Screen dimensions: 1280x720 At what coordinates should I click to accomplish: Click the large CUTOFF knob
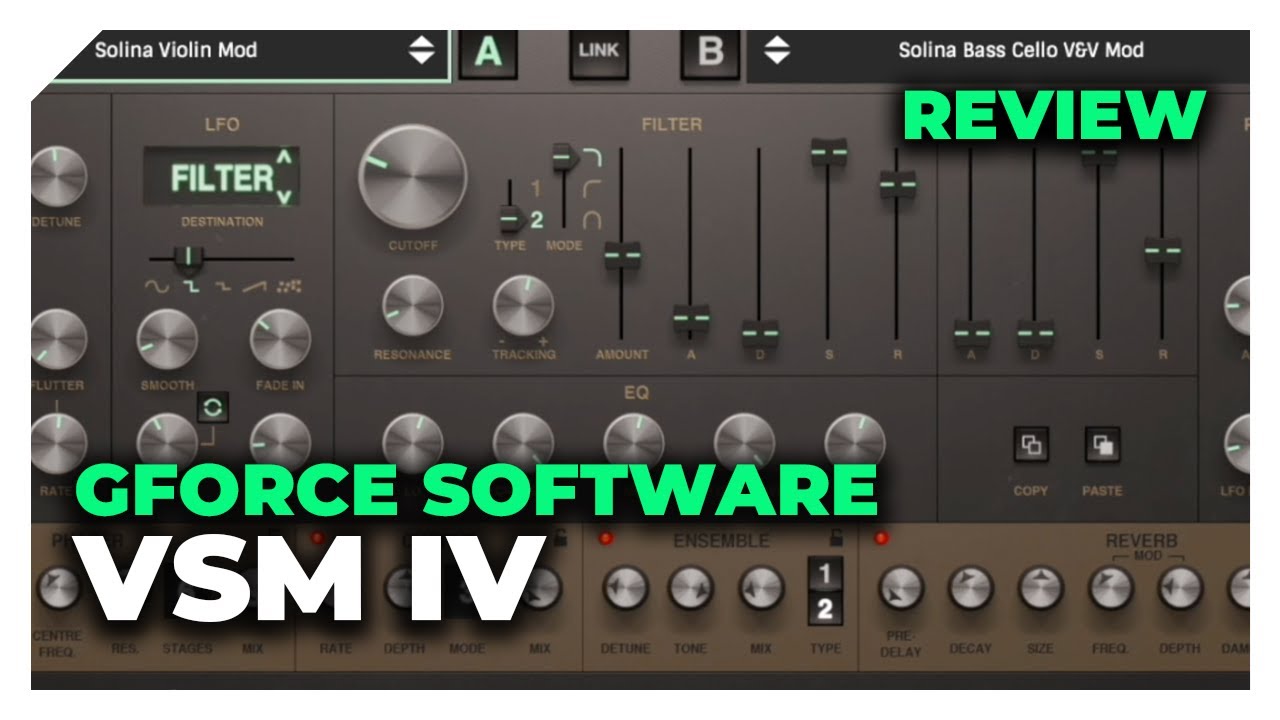point(413,179)
